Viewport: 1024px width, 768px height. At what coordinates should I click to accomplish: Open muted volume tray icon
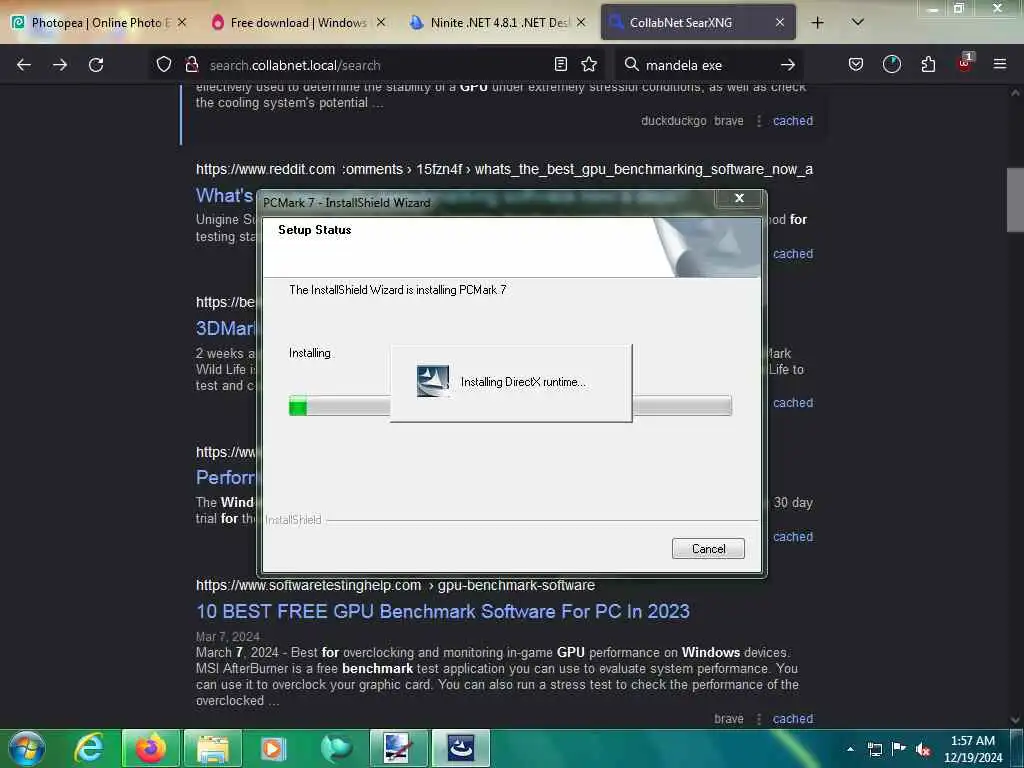923,749
